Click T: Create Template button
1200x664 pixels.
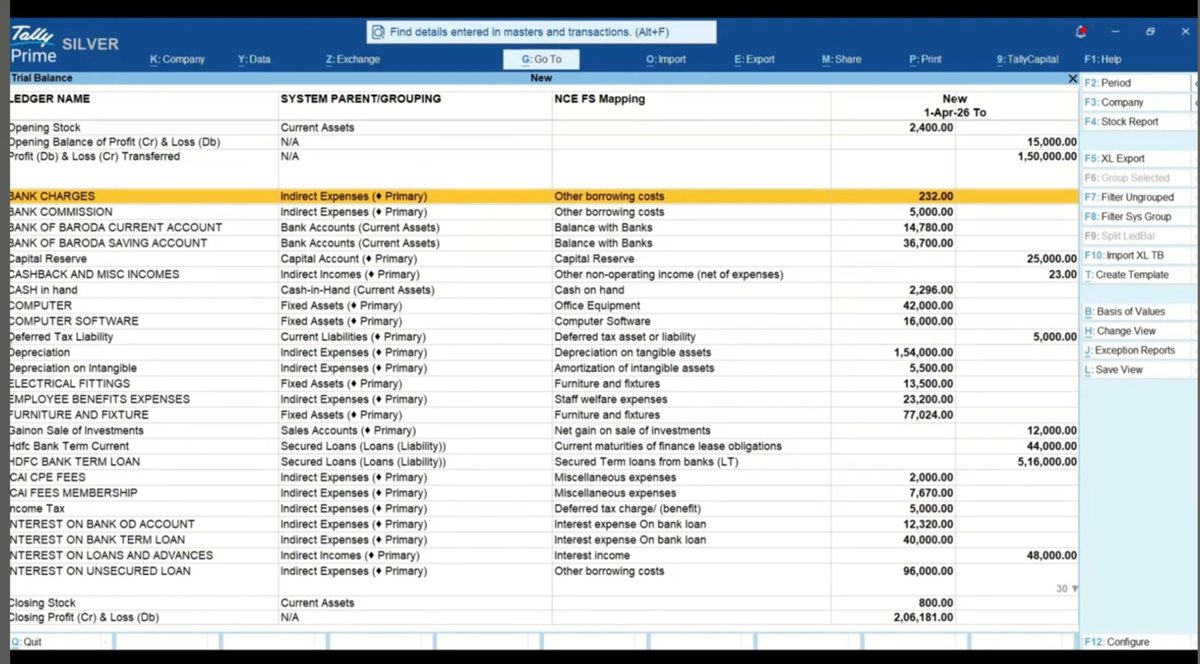point(1137,274)
